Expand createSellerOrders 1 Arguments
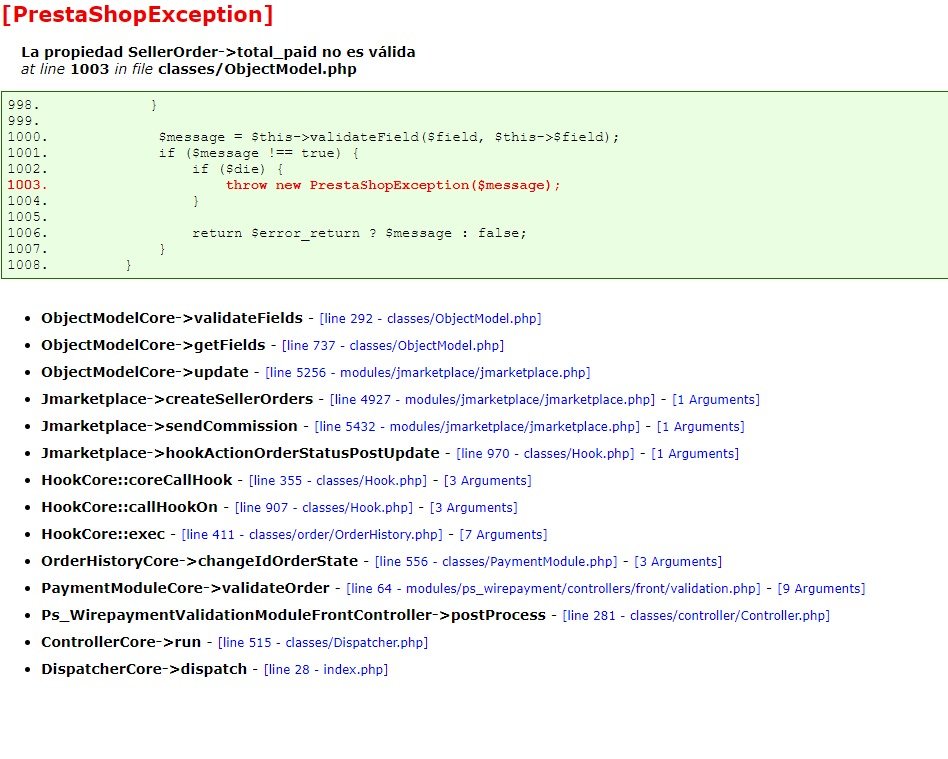The image size is (948, 759). pyautogui.click(x=716, y=400)
